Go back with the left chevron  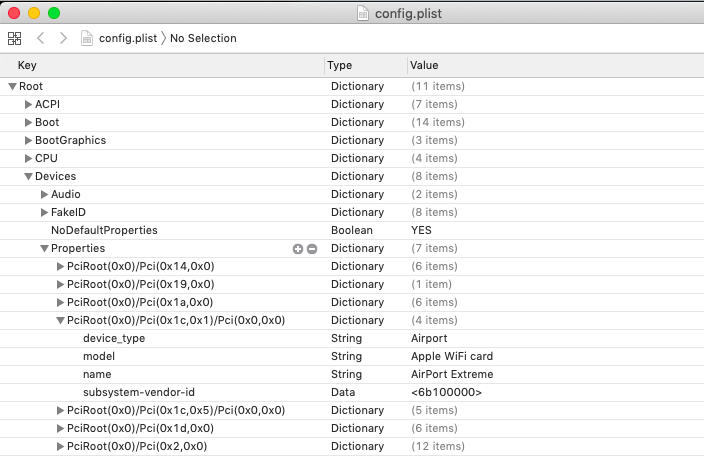coord(40,38)
